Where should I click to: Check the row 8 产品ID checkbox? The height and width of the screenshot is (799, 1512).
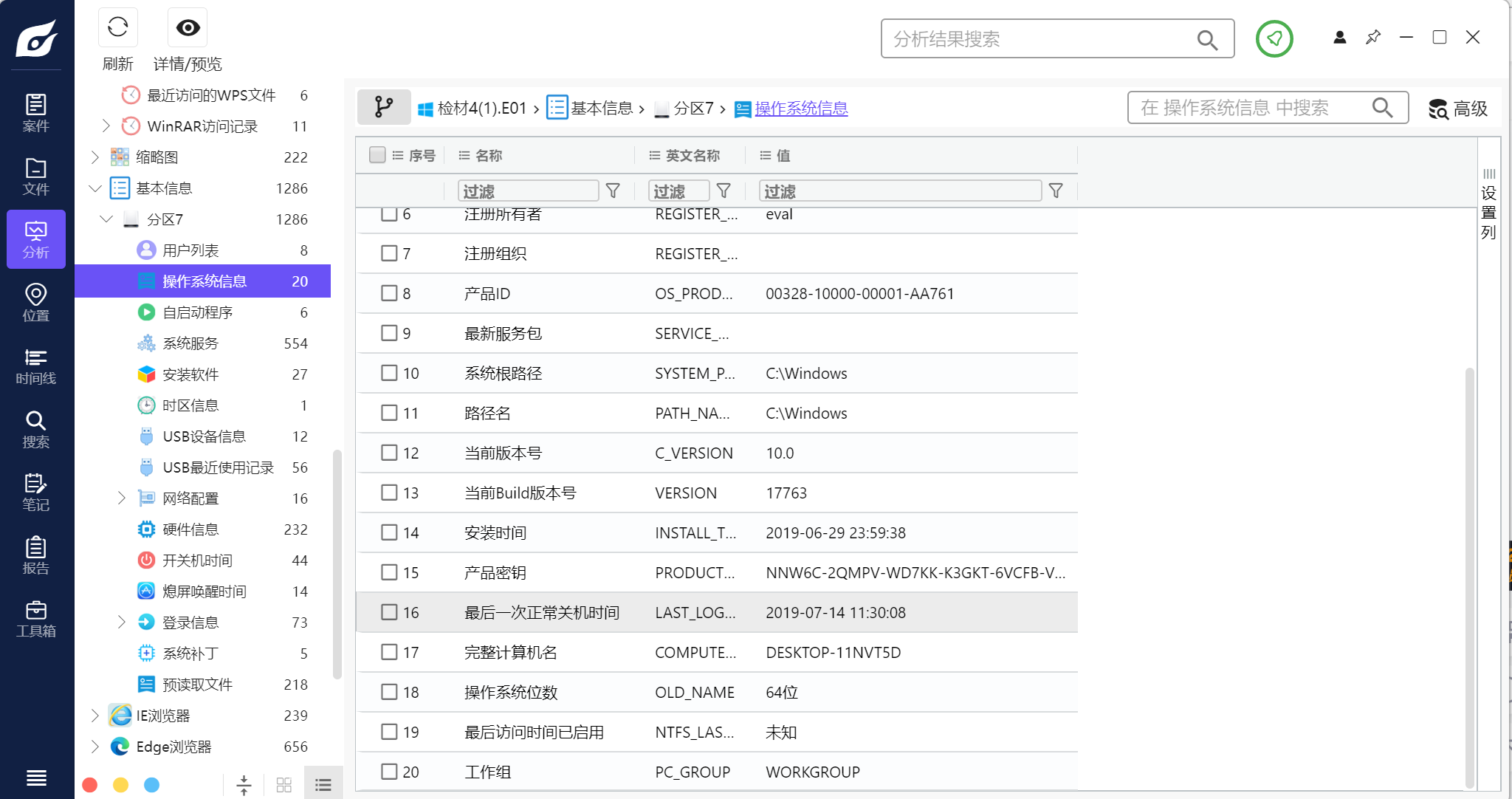(x=389, y=293)
